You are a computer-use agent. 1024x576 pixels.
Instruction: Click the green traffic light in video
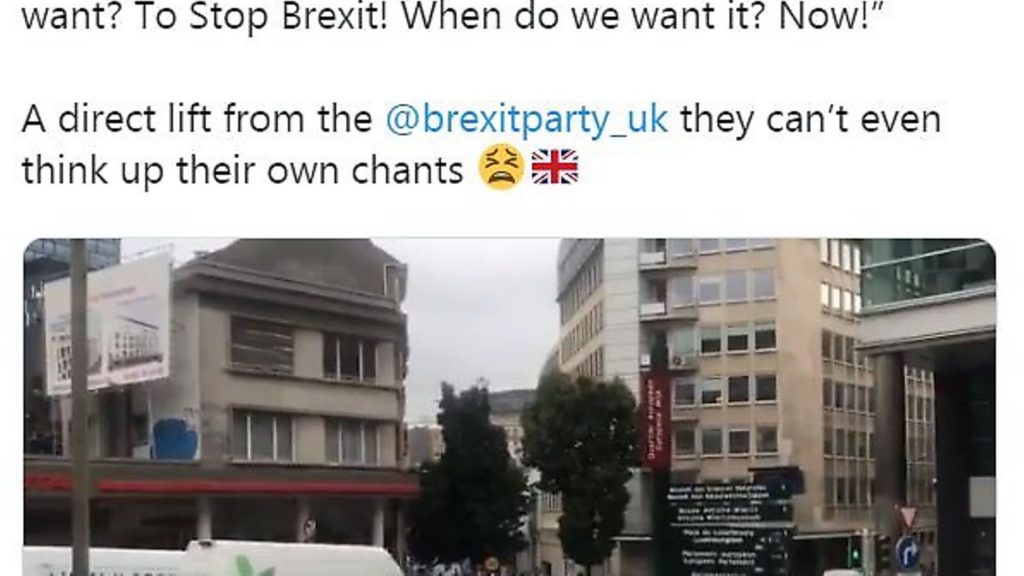(855, 557)
